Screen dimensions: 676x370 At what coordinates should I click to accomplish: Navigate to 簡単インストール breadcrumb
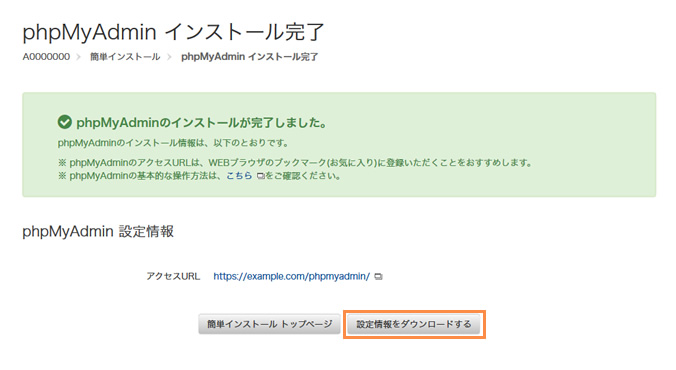pyautogui.click(x=125, y=57)
